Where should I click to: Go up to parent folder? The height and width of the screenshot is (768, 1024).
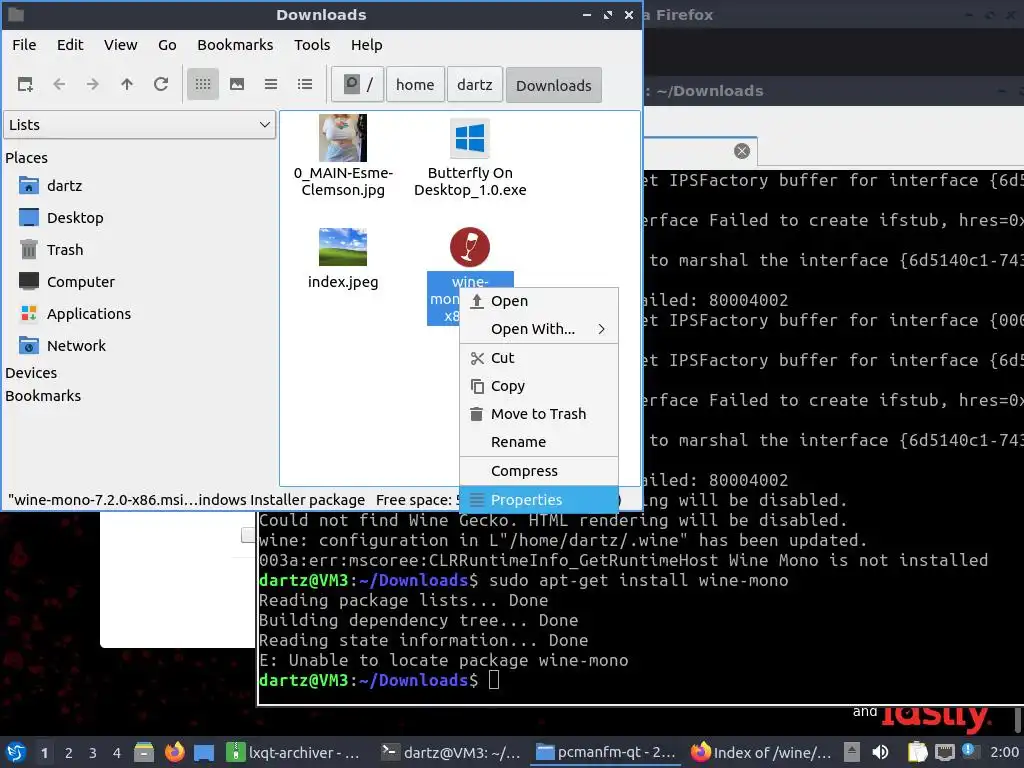[127, 84]
